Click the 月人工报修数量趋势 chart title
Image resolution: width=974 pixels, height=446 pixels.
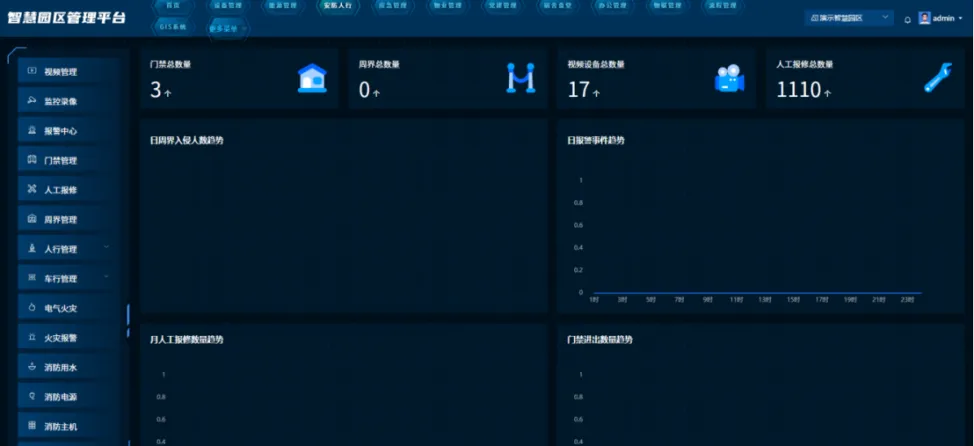click(x=187, y=340)
